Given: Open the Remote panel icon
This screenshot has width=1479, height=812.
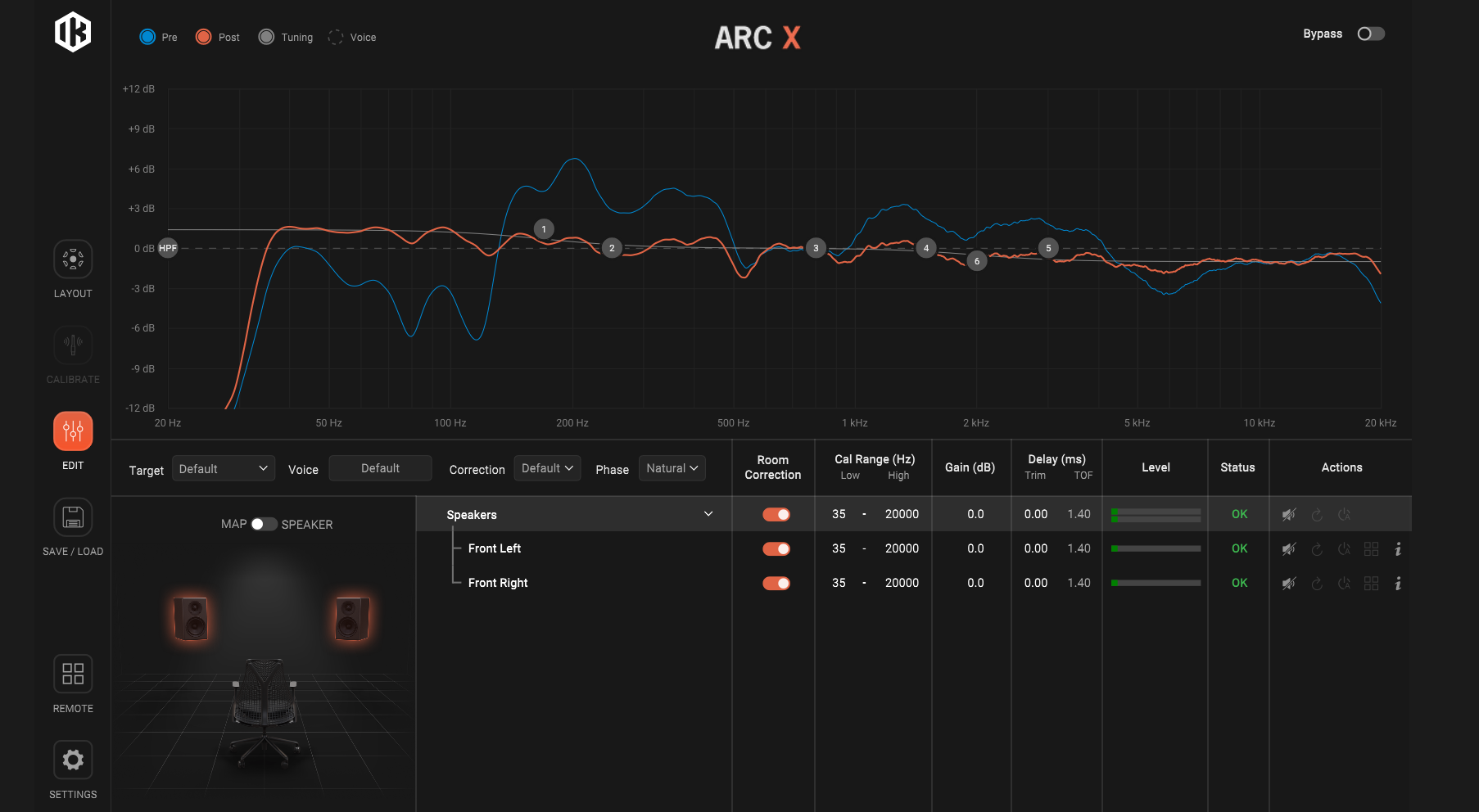Looking at the screenshot, I should pos(73,674).
